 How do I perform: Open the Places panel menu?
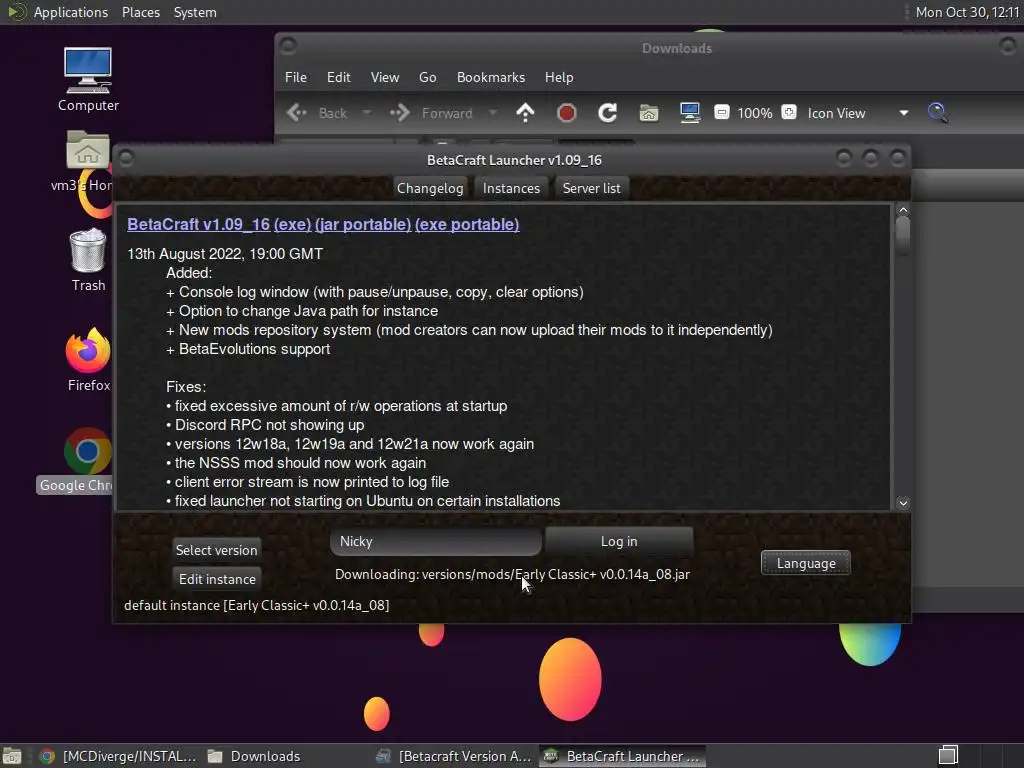[x=141, y=12]
